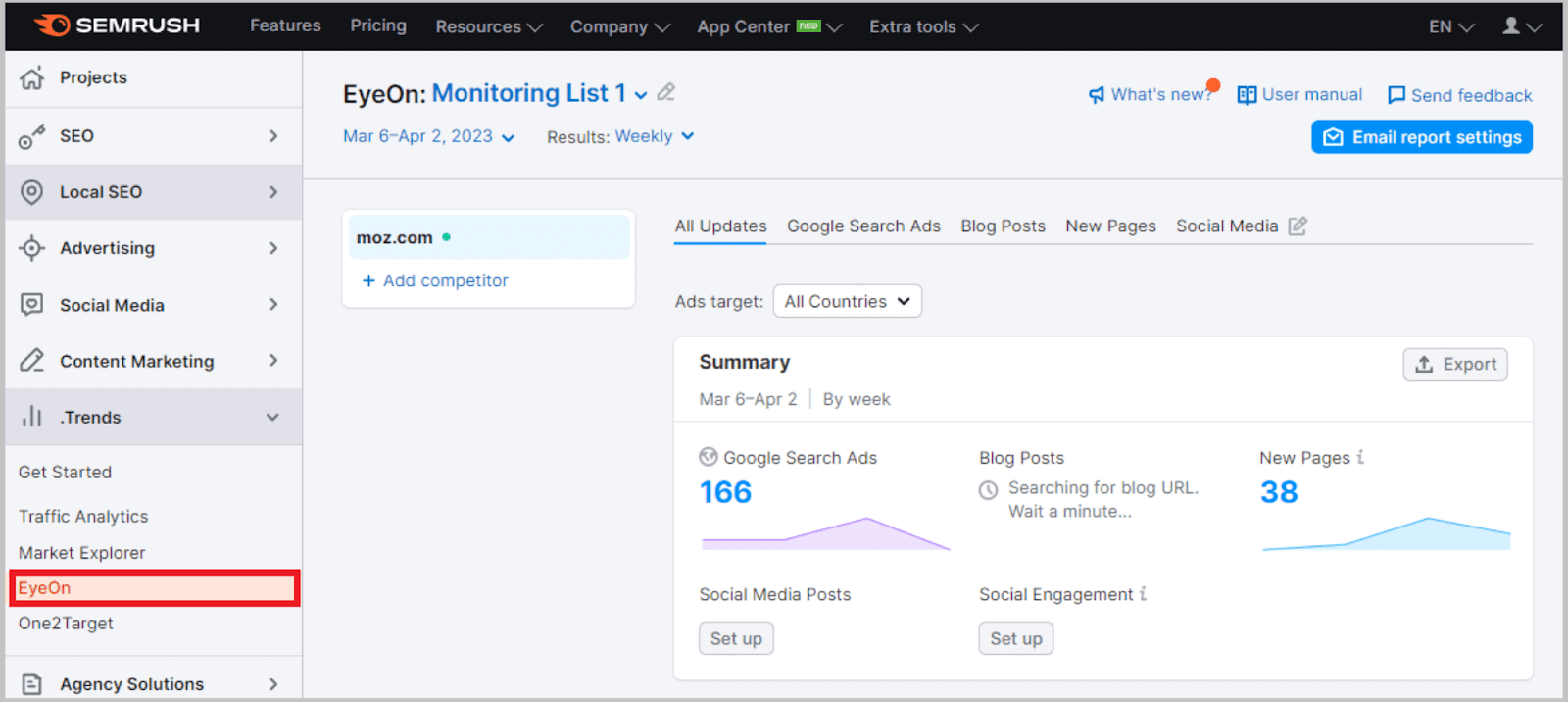Image resolution: width=1568 pixels, height=702 pixels.
Task: Click the Send feedback speech bubble icon
Action: tap(1396, 95)
